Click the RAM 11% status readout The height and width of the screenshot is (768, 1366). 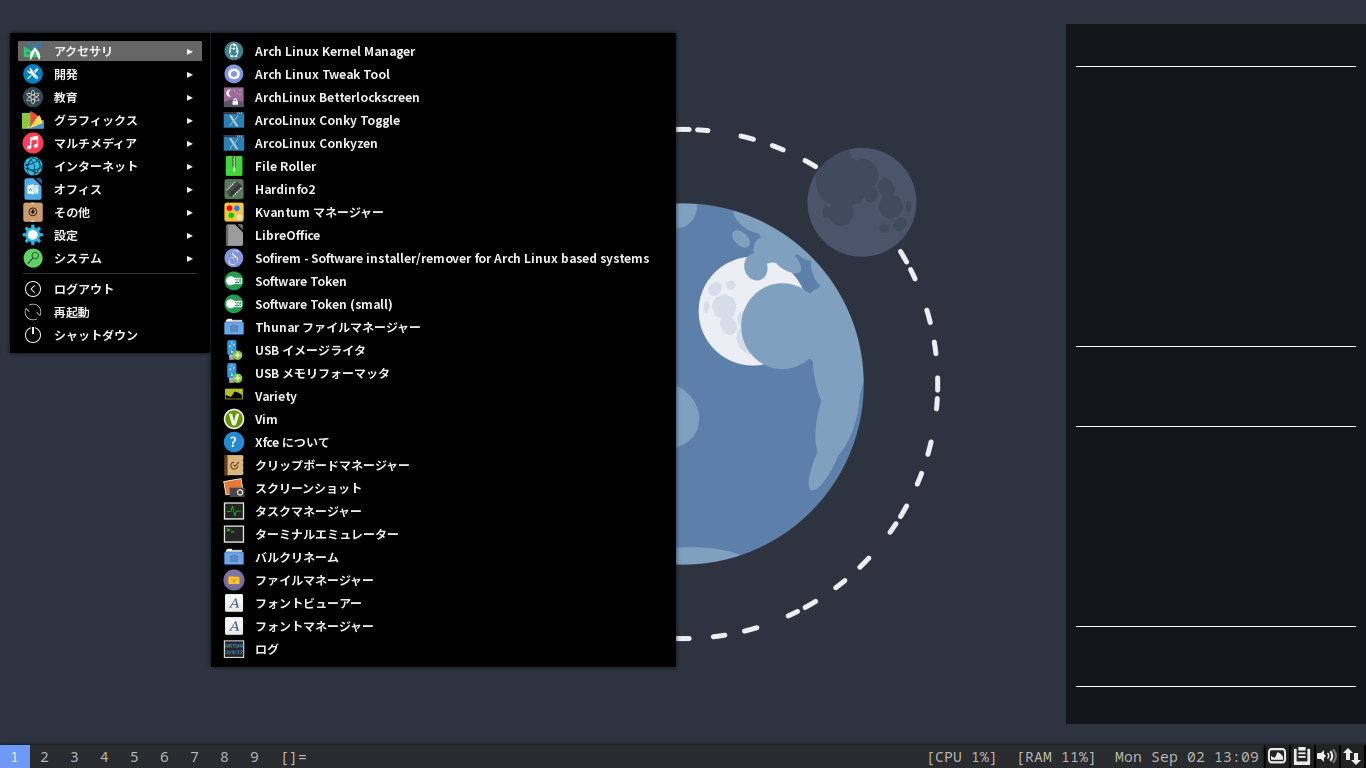[1056, 757]
